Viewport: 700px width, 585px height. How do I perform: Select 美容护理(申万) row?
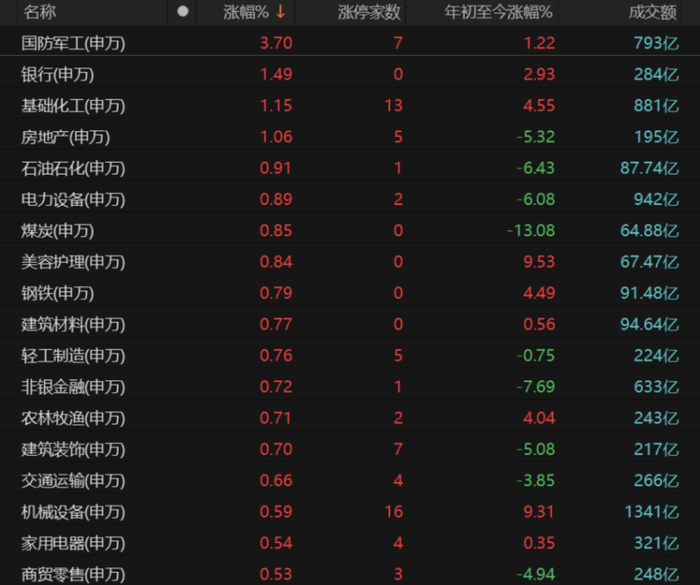click(350, 262)
